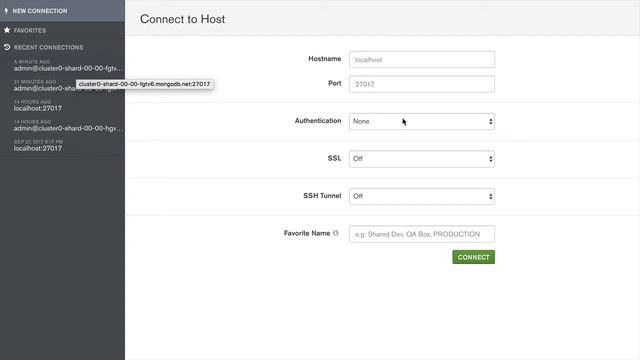Select the recent connection from a minute ago

click(x=67, y=65)
